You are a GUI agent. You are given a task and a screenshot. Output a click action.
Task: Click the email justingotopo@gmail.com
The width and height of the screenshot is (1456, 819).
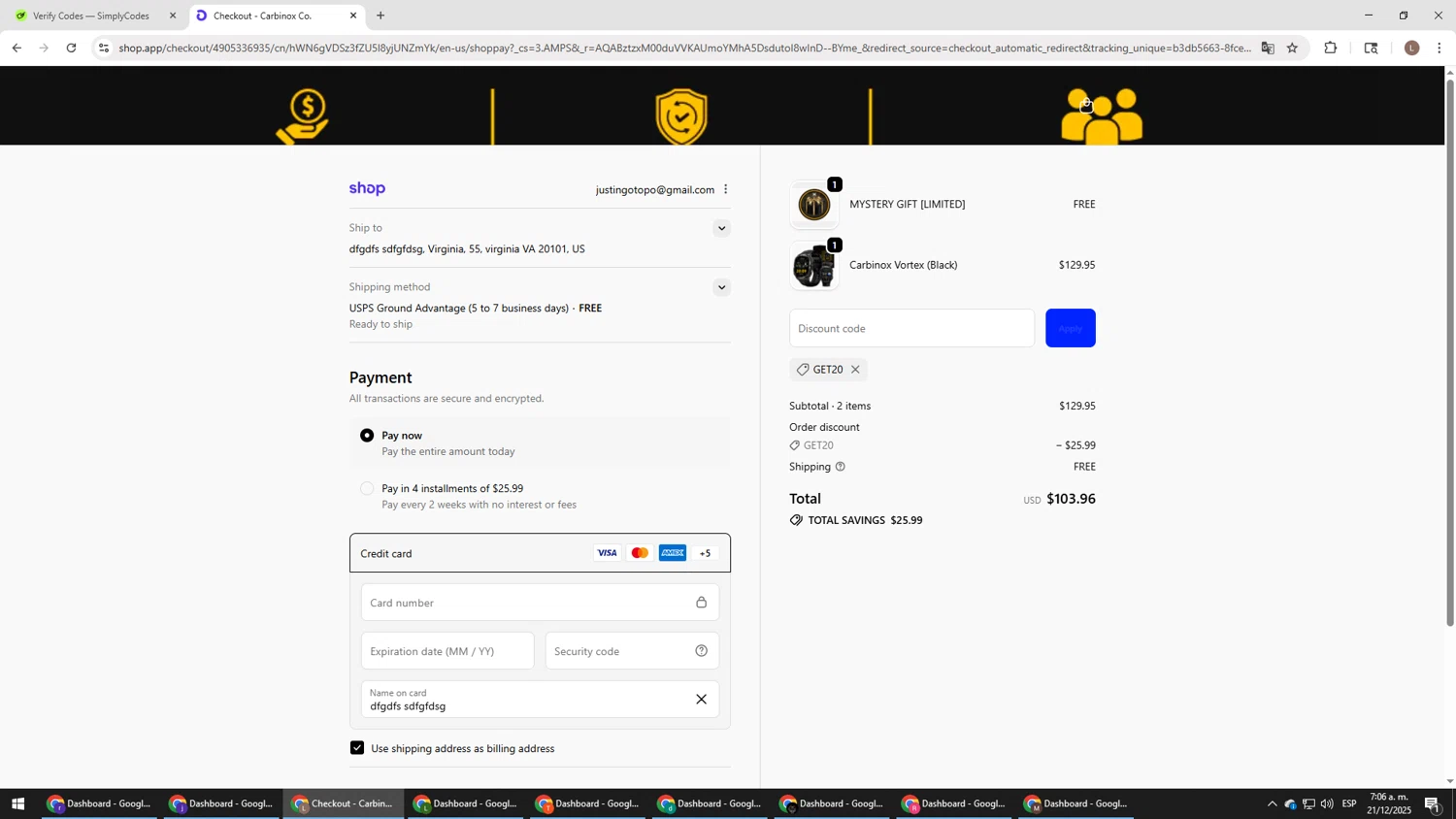[x=655, y=190]
